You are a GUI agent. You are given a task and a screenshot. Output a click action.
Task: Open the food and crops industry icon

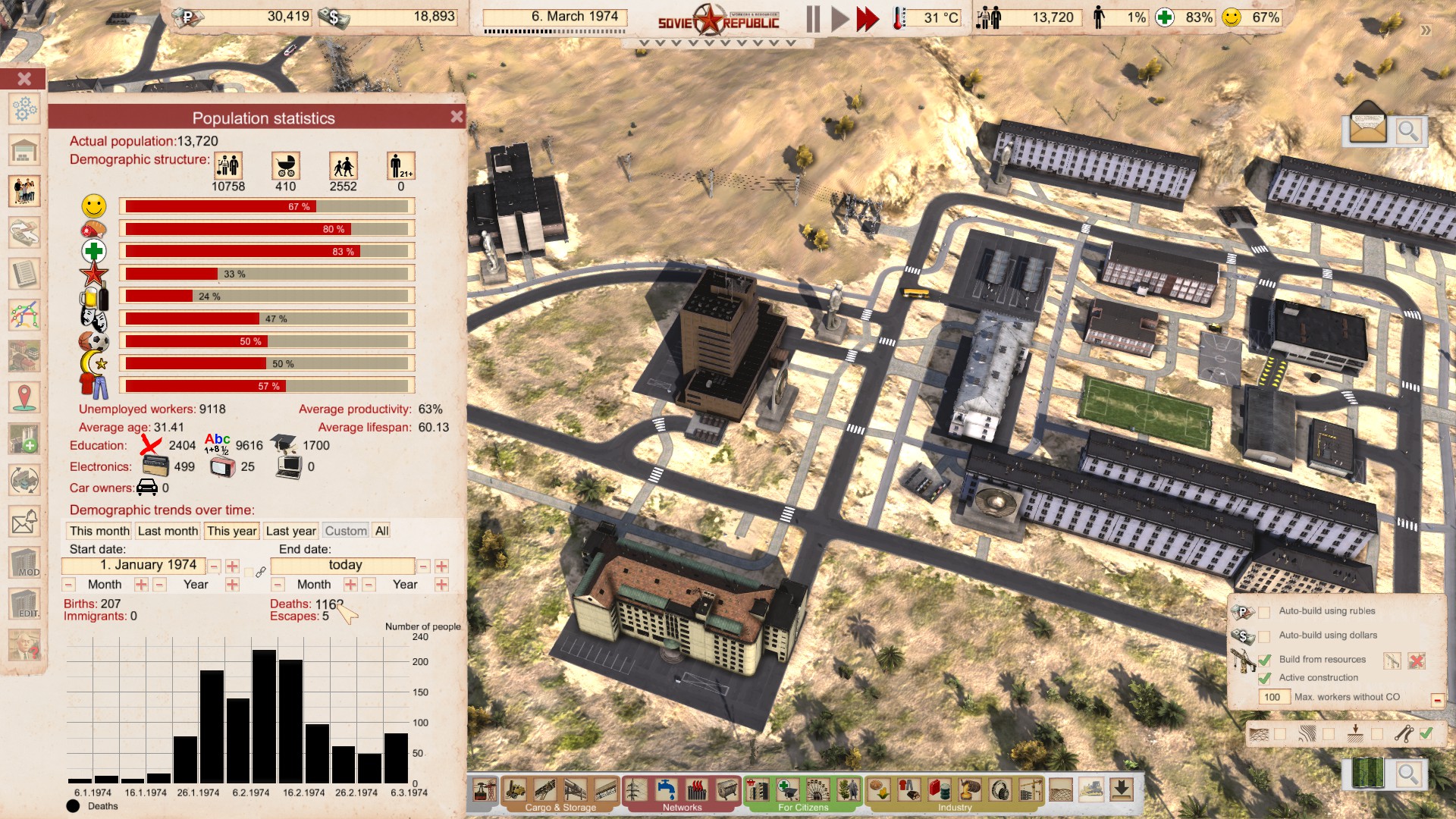point(879,790)
